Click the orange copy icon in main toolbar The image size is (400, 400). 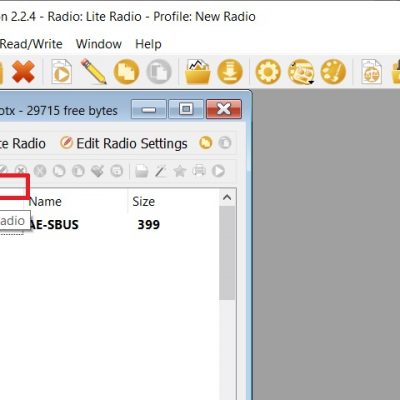pyautogui.click(x=126, y=72)
